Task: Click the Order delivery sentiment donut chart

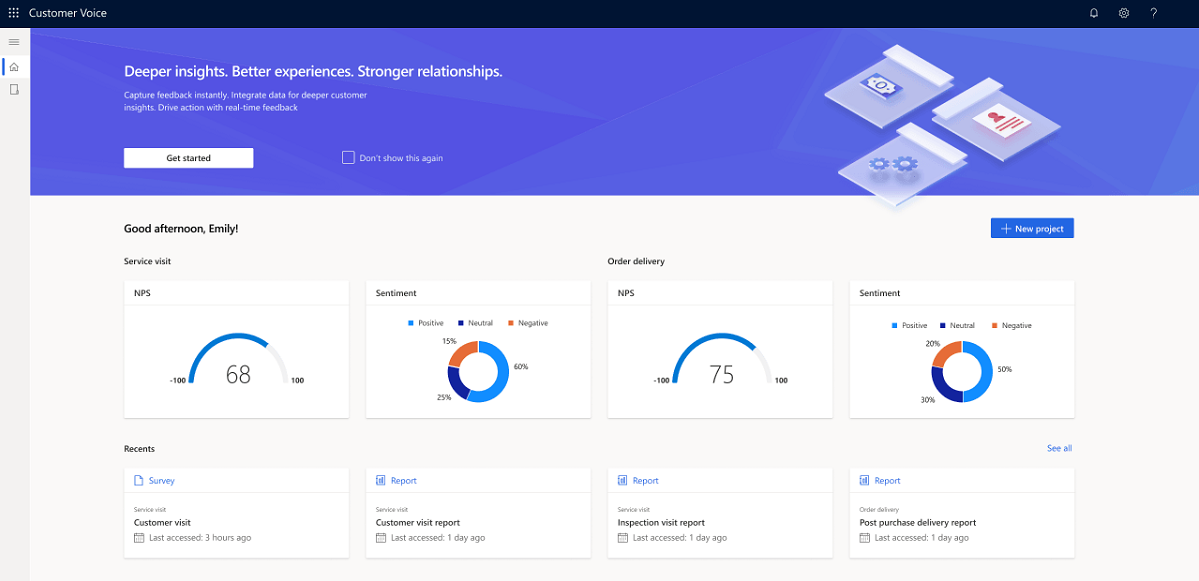Action: tap(962, 372)
